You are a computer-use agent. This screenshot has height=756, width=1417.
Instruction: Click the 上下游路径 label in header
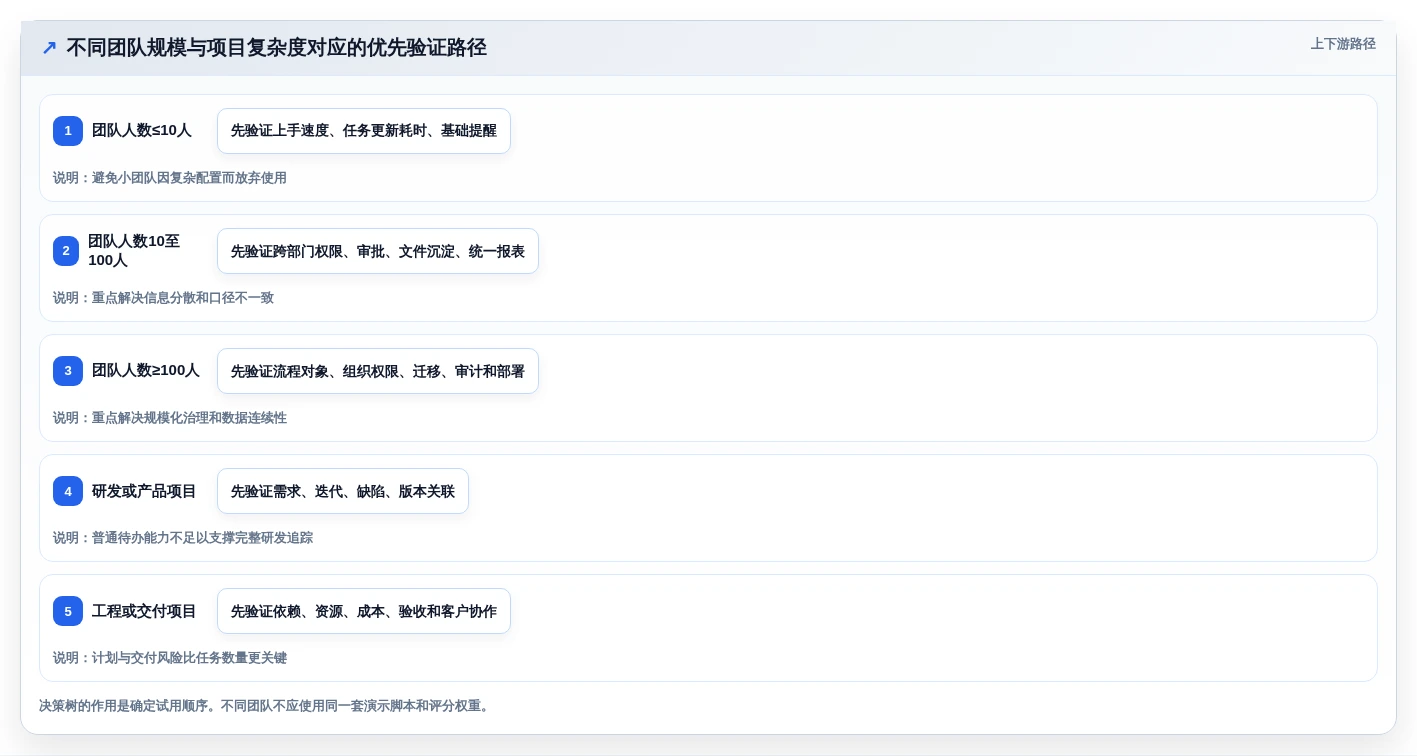1343,44
